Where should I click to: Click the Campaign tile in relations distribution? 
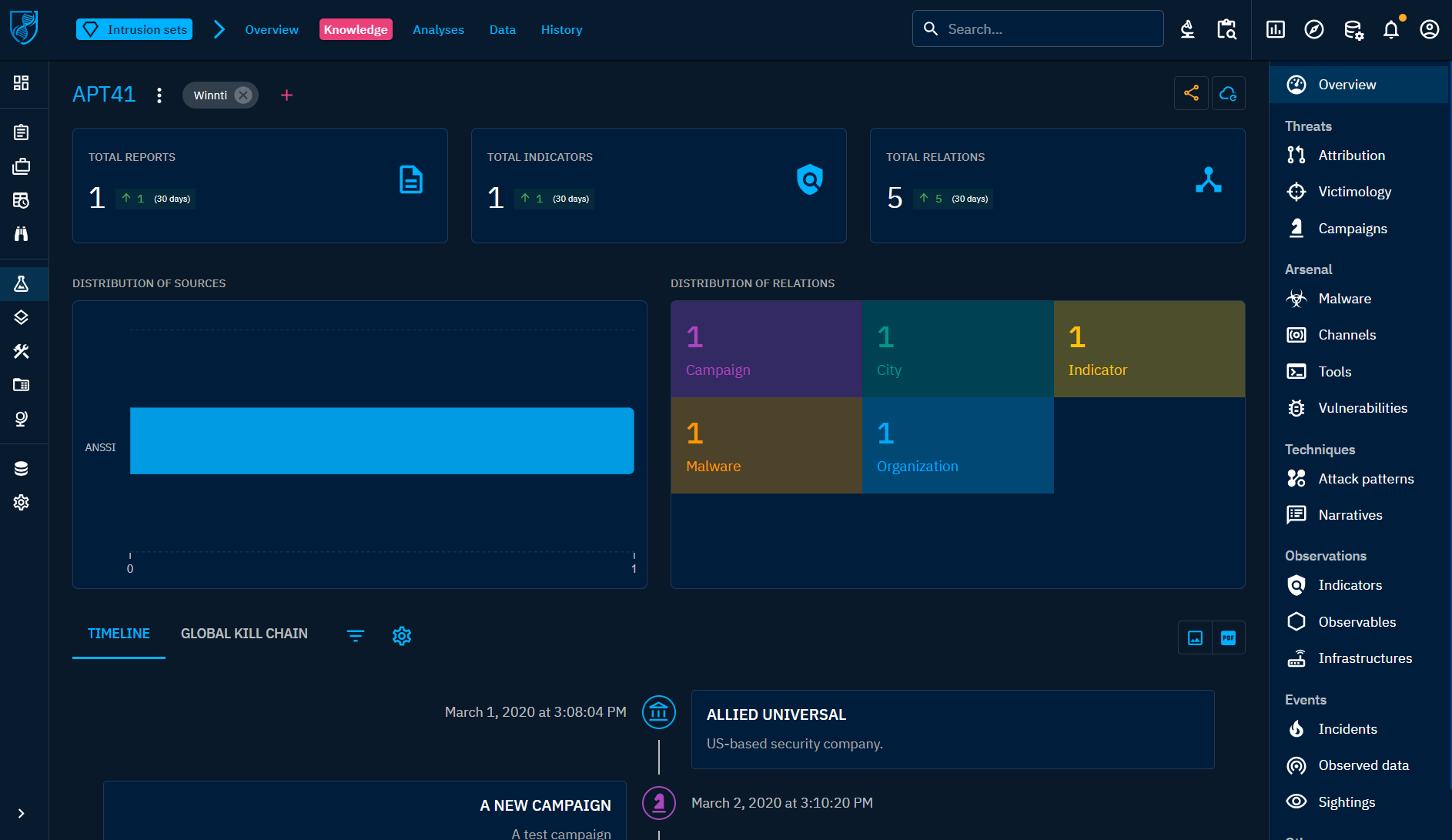click(x=766, y=350)
